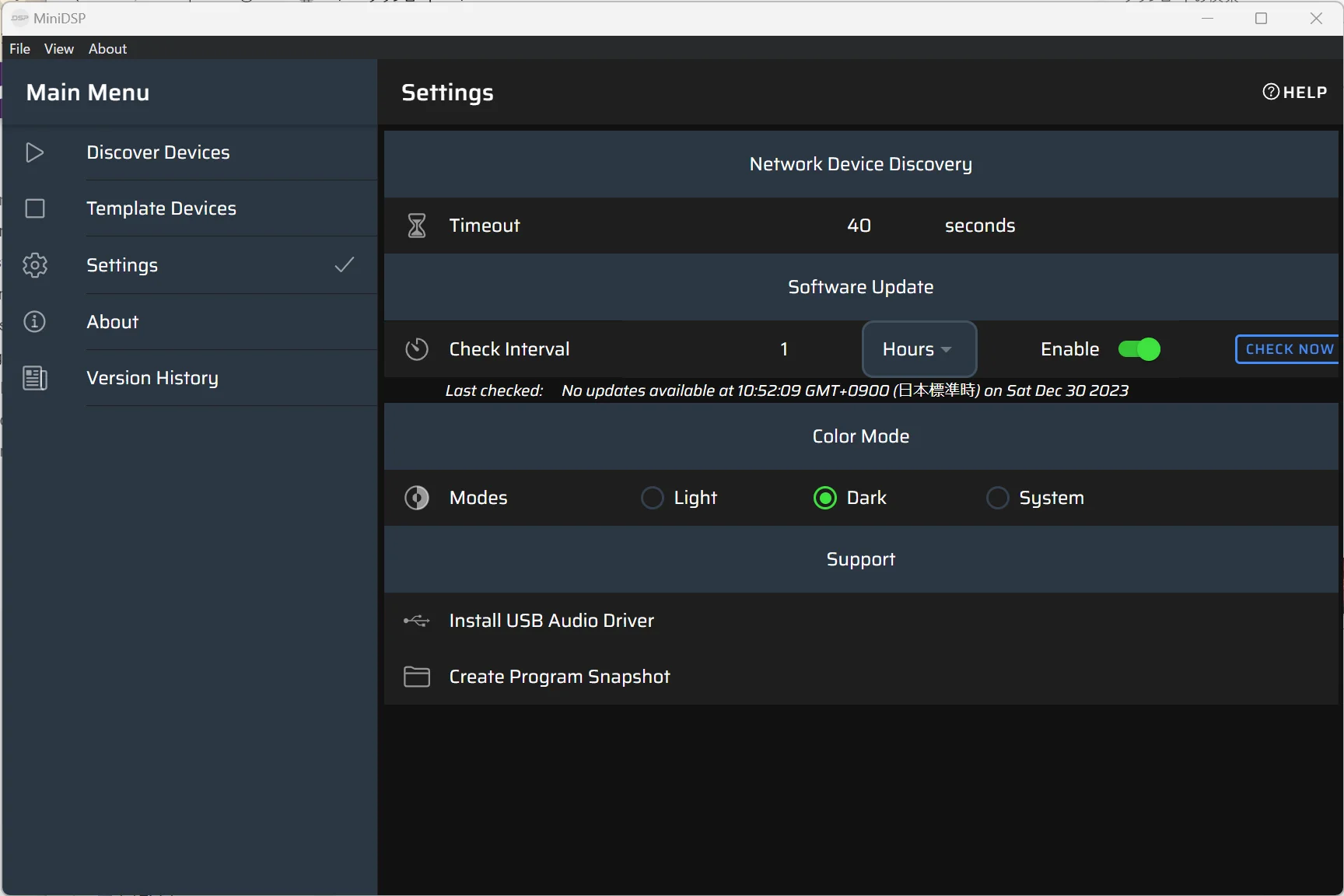This screenshot has width=1344, height=896.
Task: Click the Timeout seconds value field
Action: coord(859,226)
